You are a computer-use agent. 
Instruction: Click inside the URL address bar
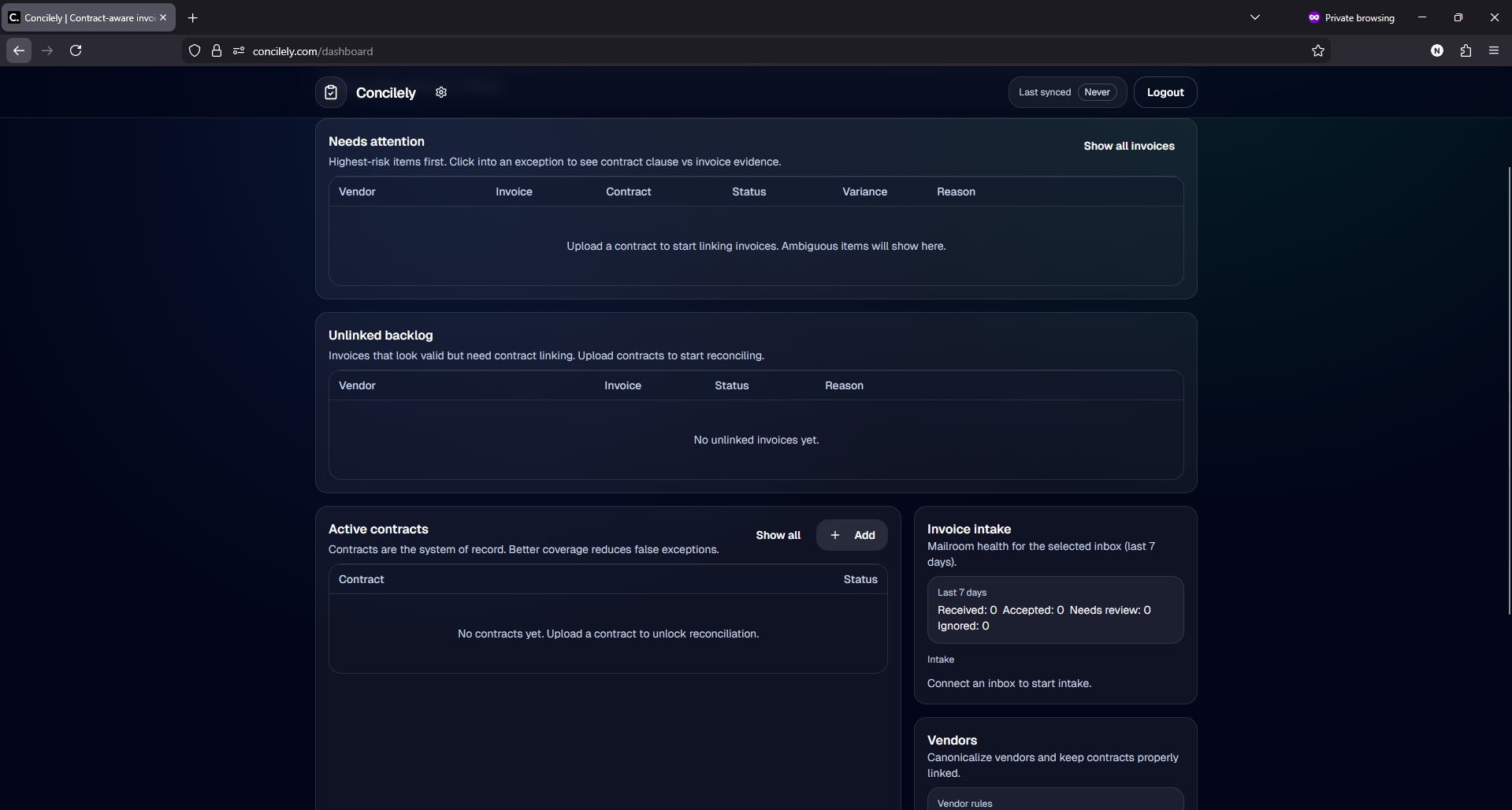click(552, 50)
